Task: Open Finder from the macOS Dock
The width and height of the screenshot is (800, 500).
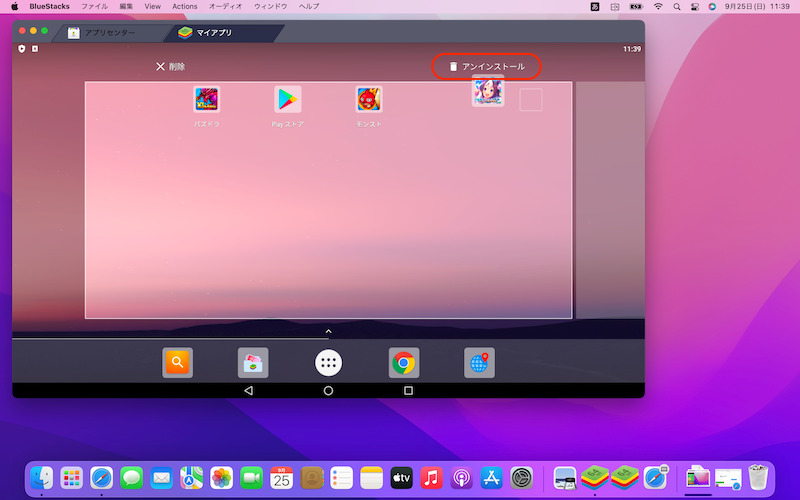Action: click(43, 478)
